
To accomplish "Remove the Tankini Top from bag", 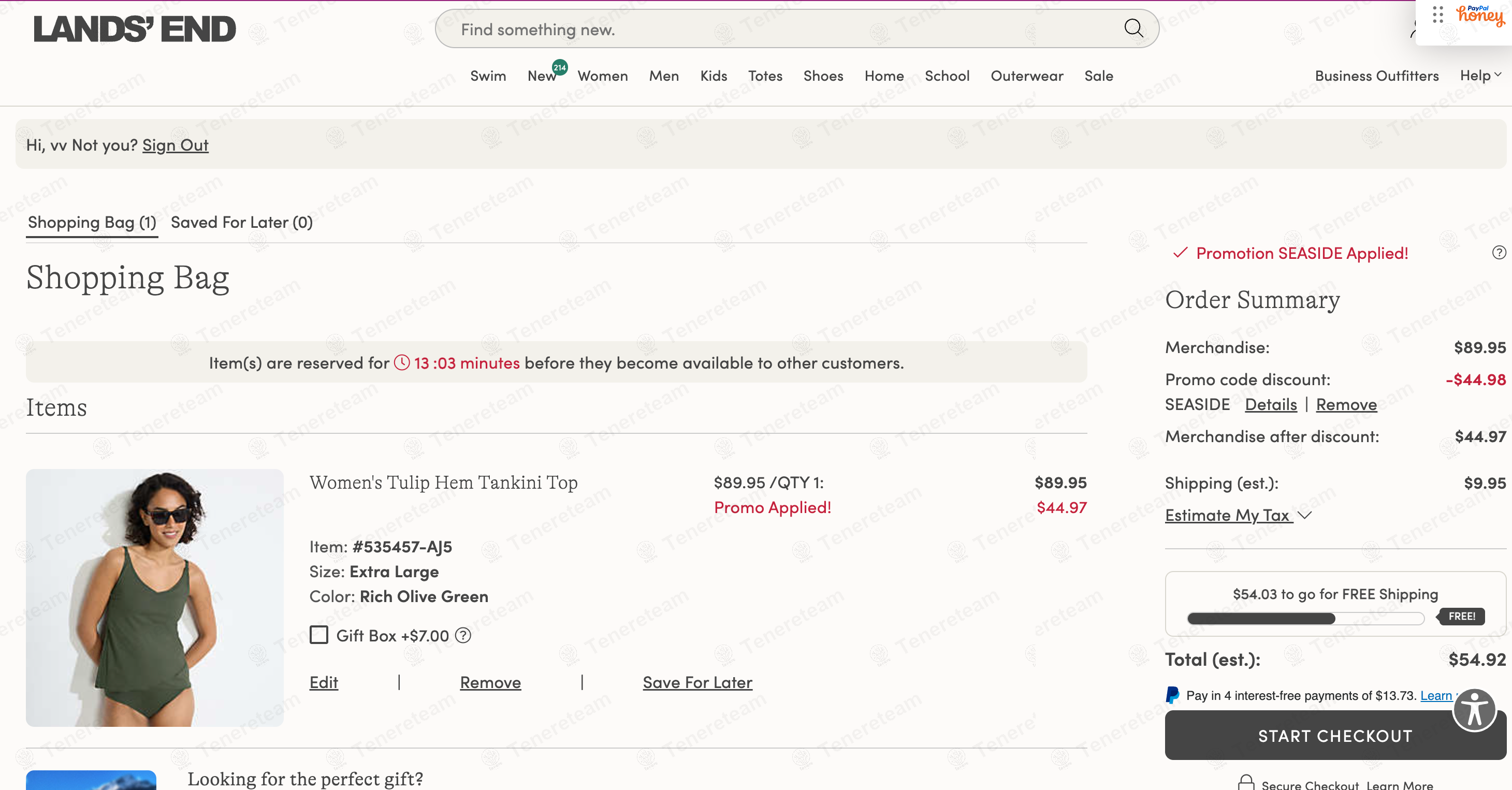I will [490, 682].
